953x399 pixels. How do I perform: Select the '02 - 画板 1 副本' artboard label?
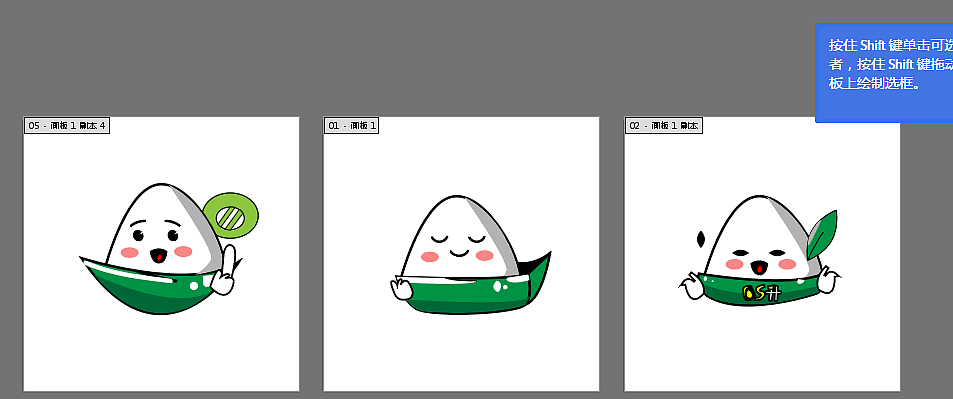point(664,126)
